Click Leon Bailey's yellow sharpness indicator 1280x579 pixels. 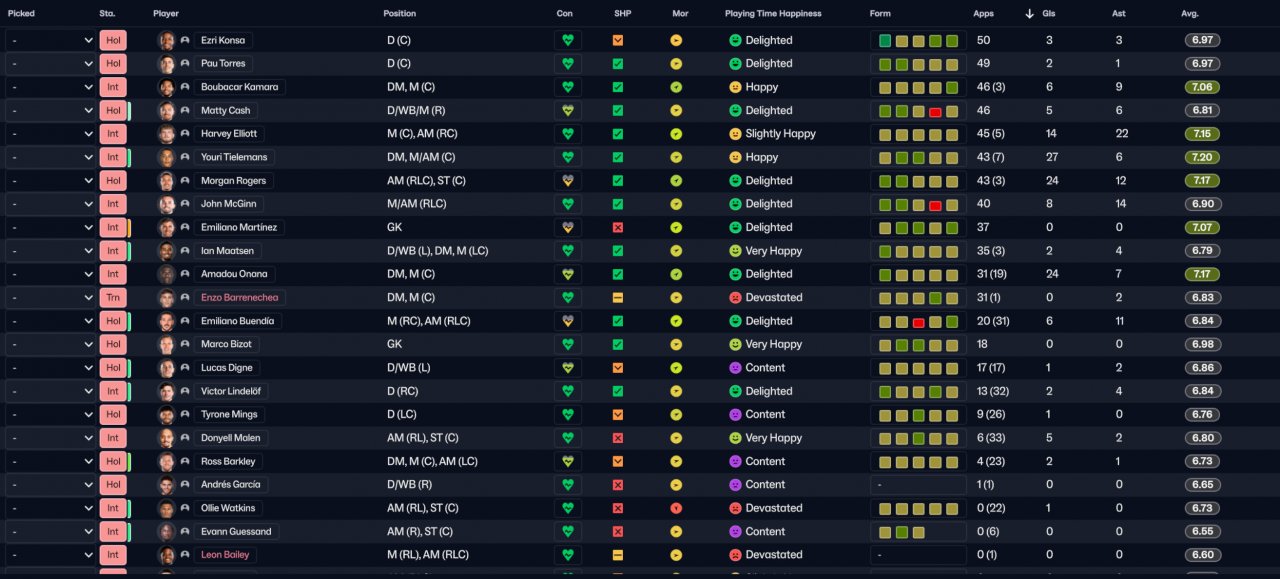618,555
